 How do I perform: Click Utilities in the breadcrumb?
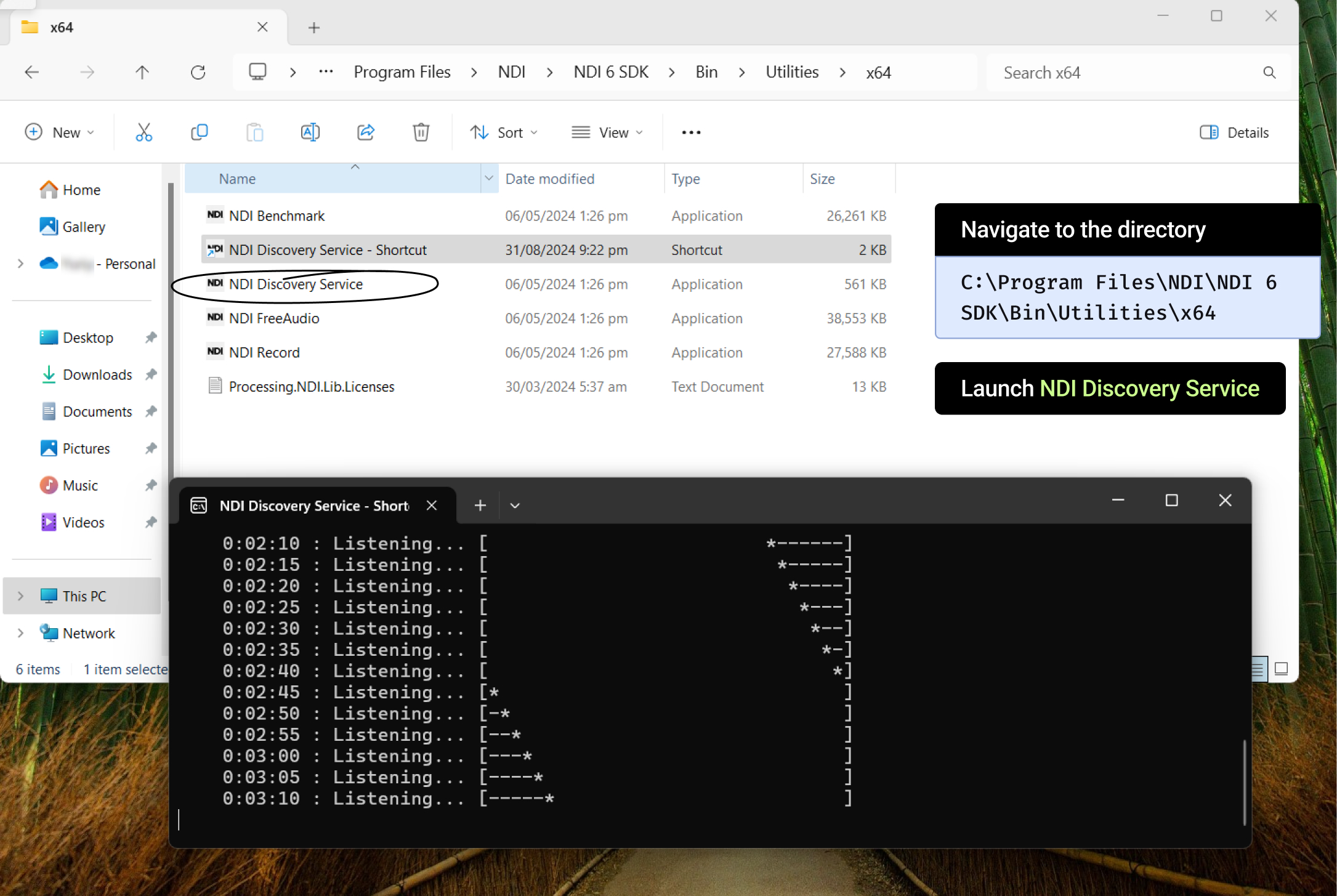tap(792, 72)
